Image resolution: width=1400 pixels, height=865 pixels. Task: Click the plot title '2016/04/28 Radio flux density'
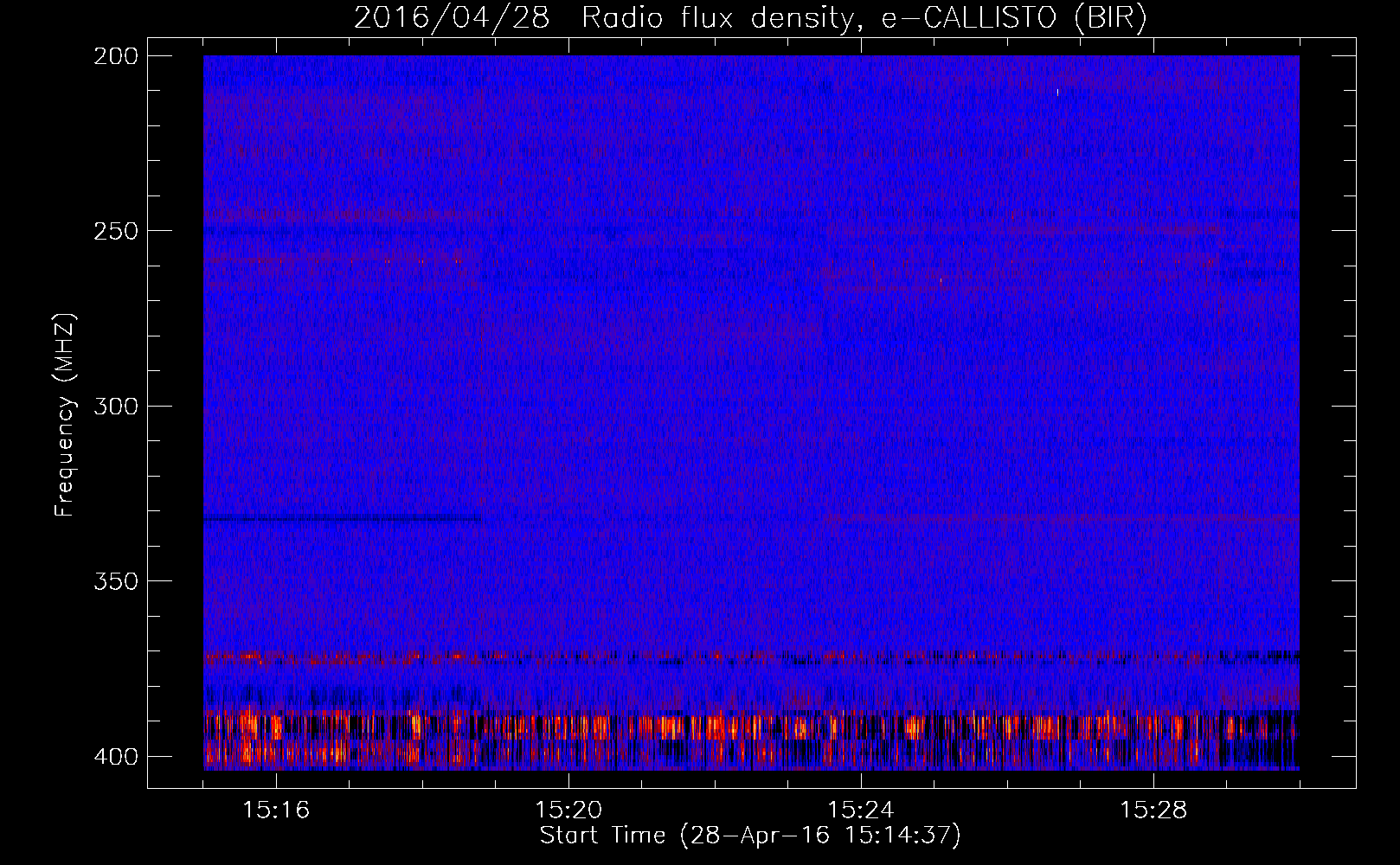coord(750,17)
